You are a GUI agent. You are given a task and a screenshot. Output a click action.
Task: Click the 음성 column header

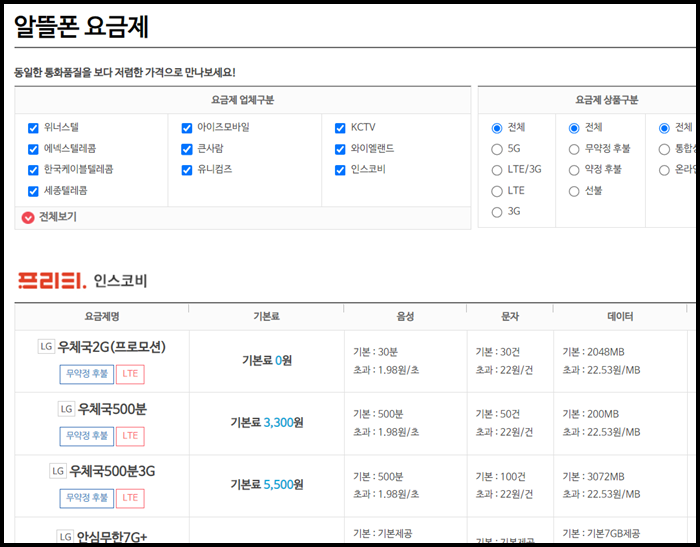pos(405,317)
